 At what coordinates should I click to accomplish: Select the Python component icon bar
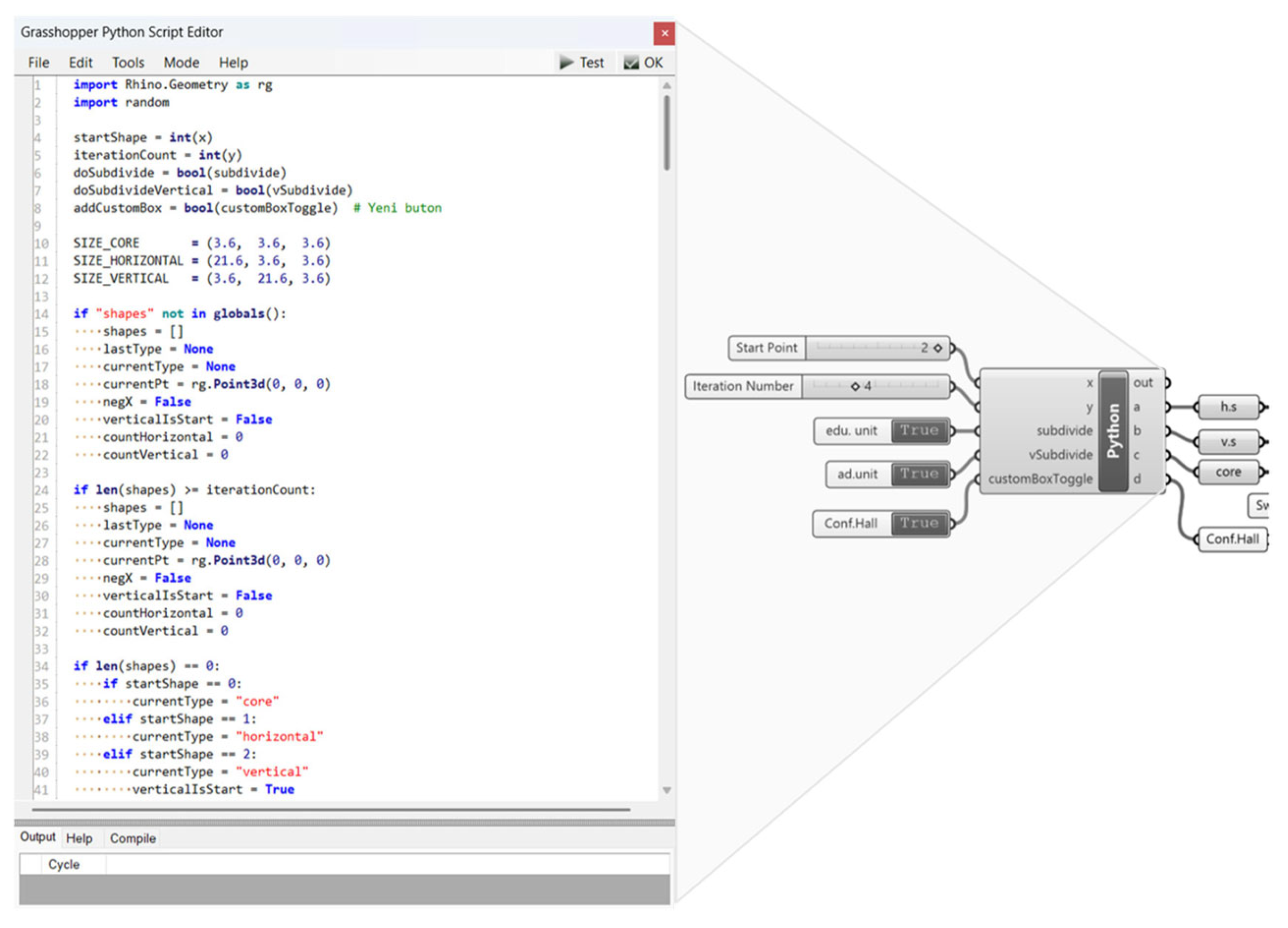pos(1113,430)
